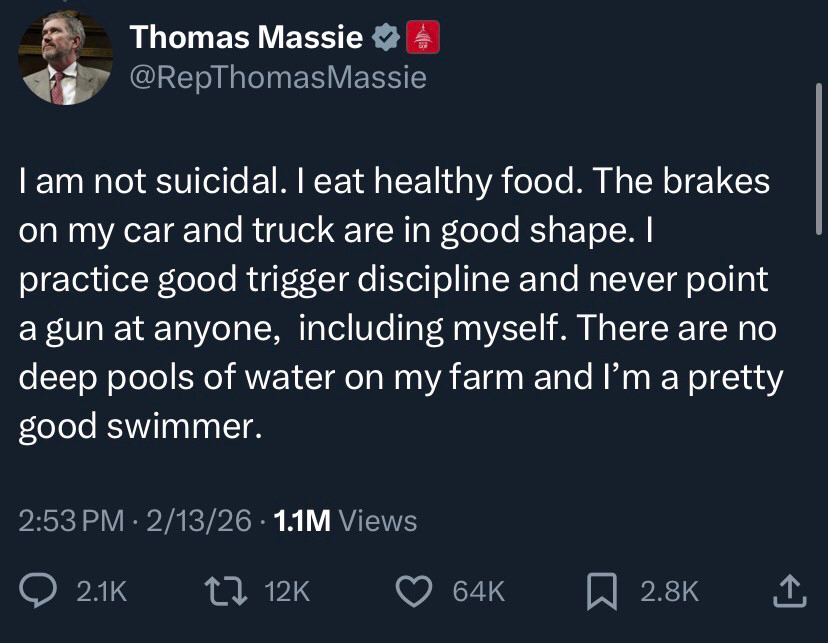Click the Thomas Massie display name
The width and height of the screenshot is (828, 643).
247,39
